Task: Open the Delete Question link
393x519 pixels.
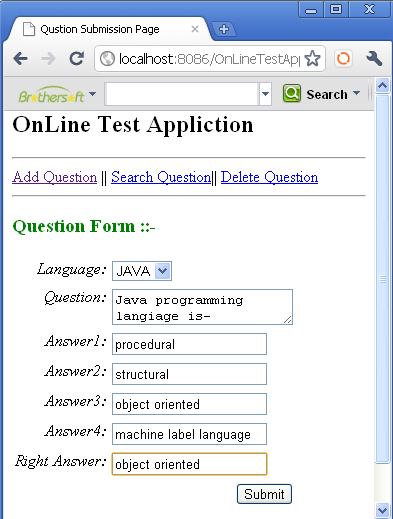Action: coord(269,177)
